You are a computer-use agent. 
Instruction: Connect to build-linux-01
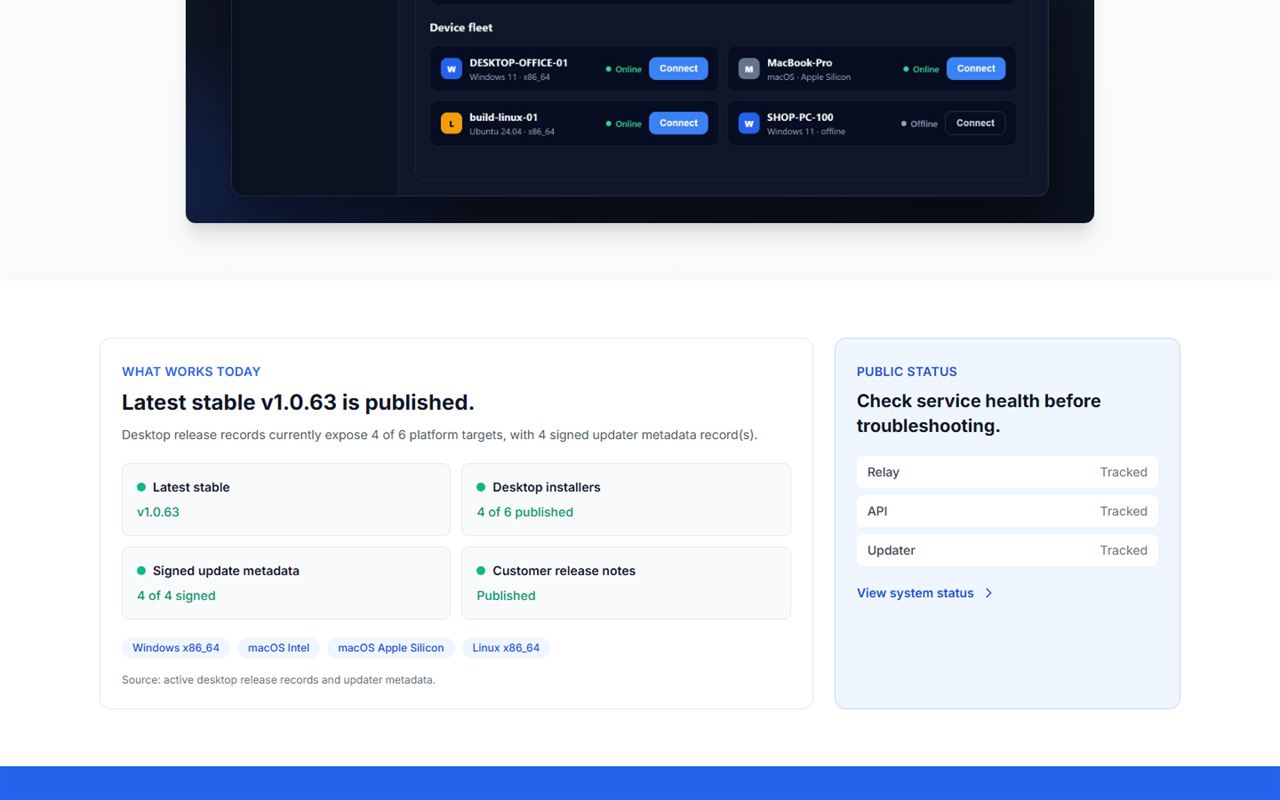point(678,123)
